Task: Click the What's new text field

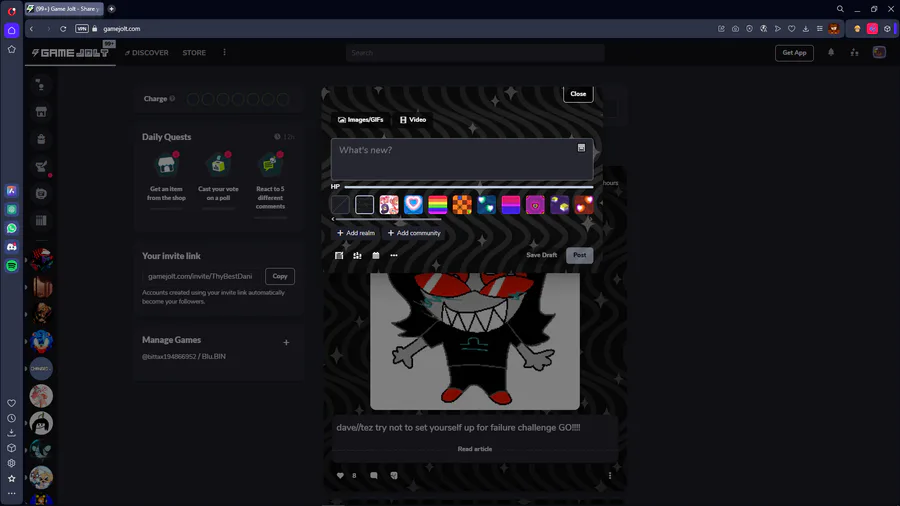Action: [x=462, y=159]
